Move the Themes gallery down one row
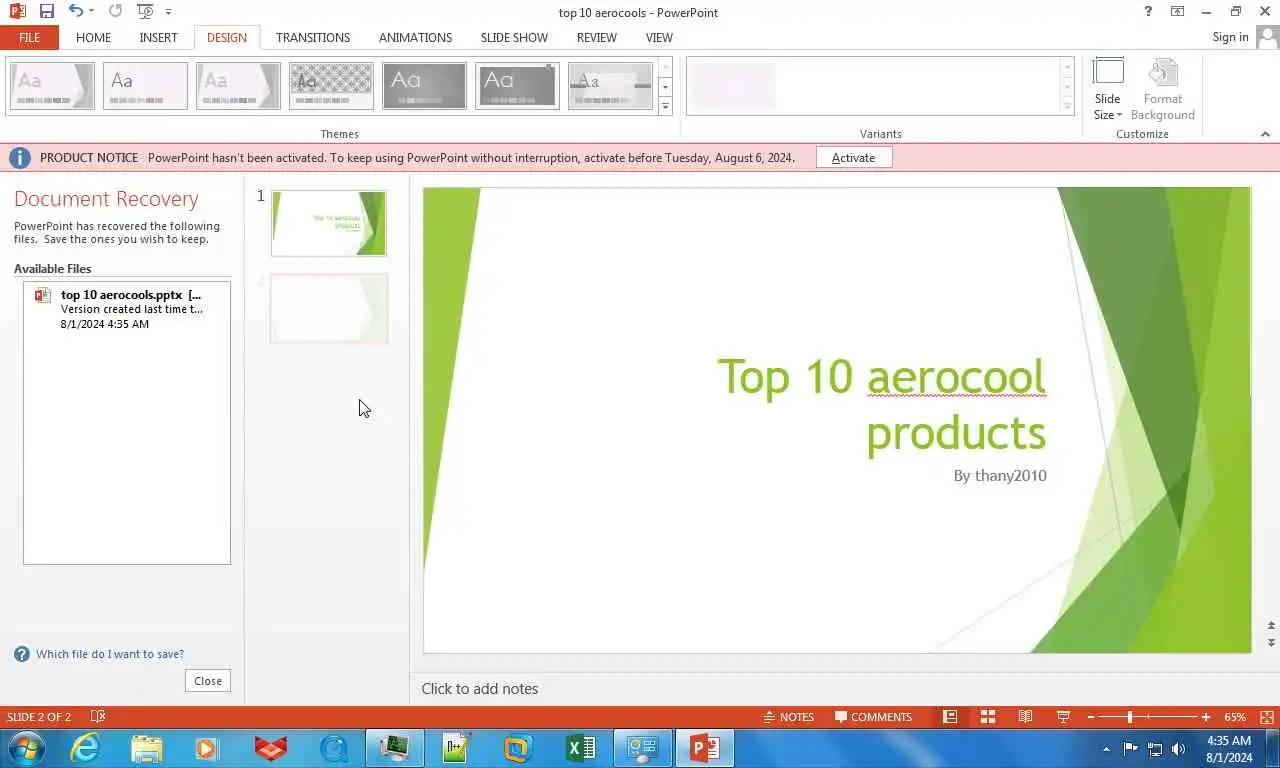Image resolution: width=1280 pixels, height=768 pixels. pyautogui.click(x=665, y=88)
